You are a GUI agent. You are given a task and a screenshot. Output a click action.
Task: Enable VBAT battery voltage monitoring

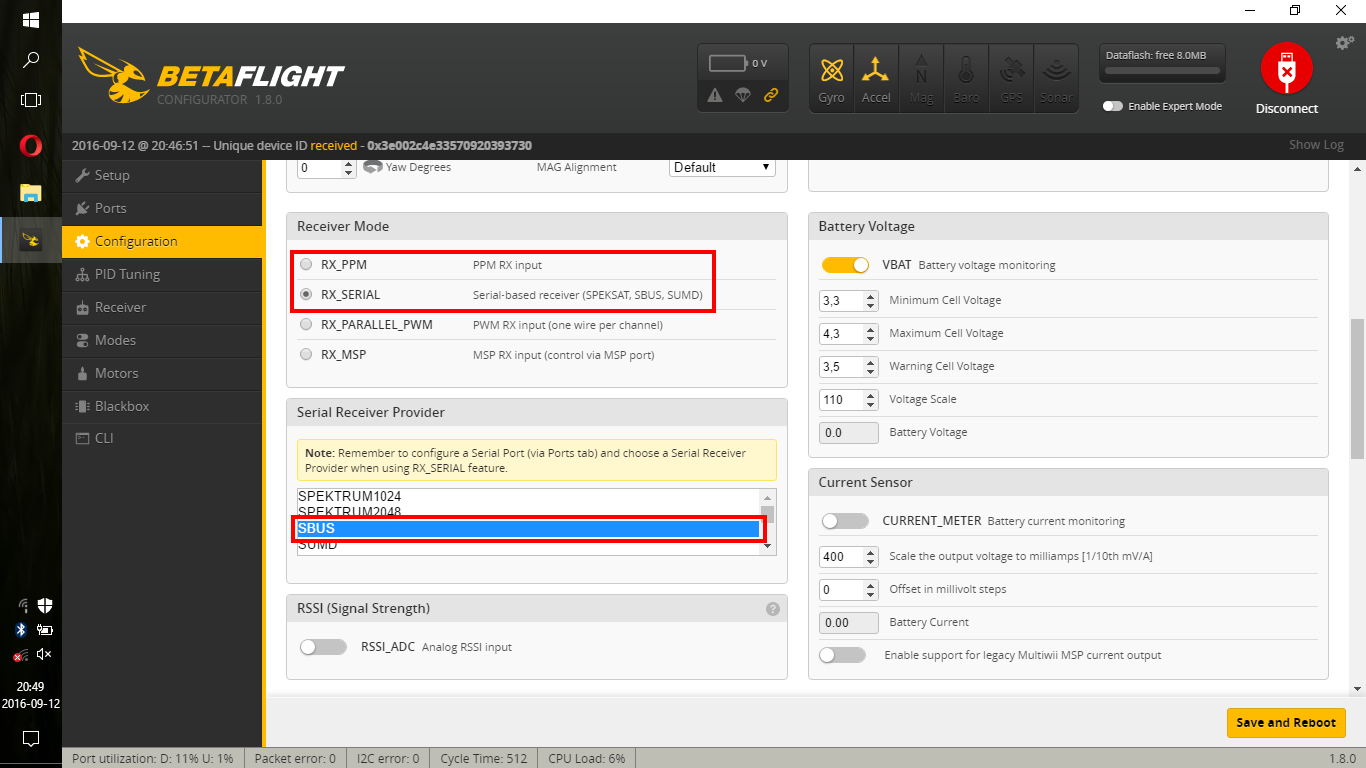click(x=845, y=265)
